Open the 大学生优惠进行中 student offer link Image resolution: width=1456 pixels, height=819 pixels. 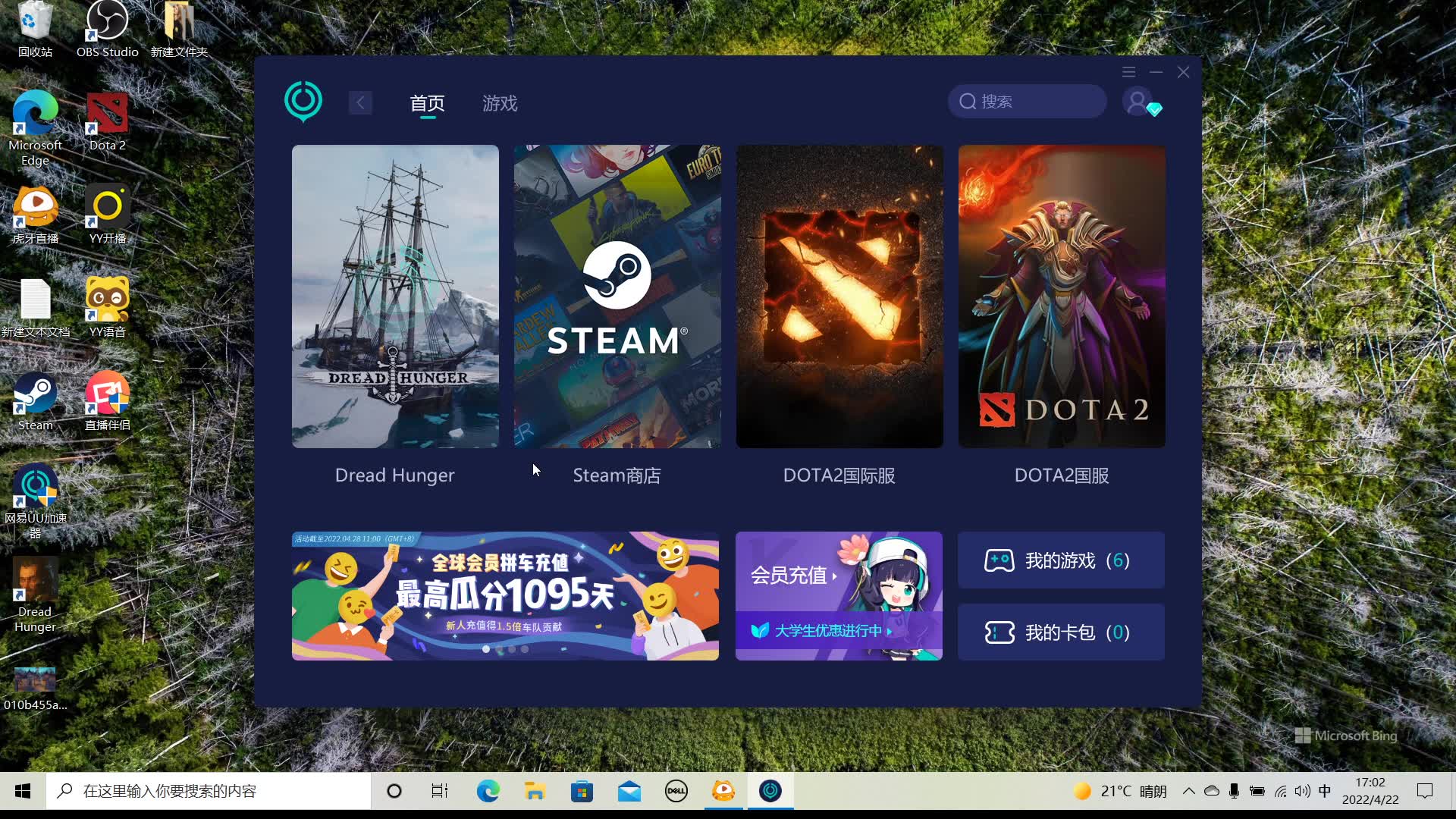(x=821, y=631)
